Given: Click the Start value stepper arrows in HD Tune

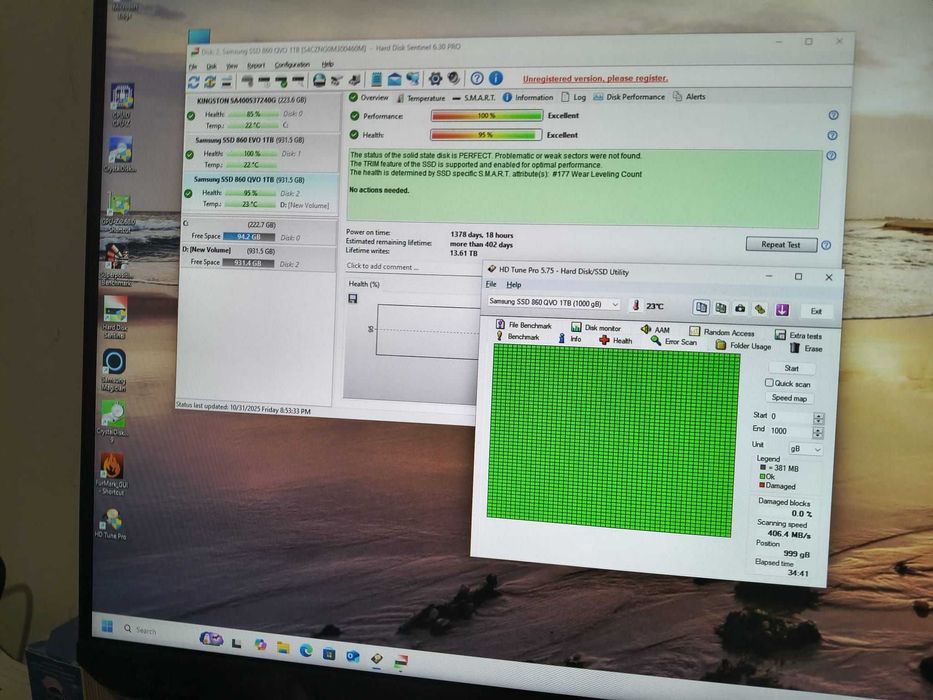Looking at the screenshot, I should (x=818, y=418).
